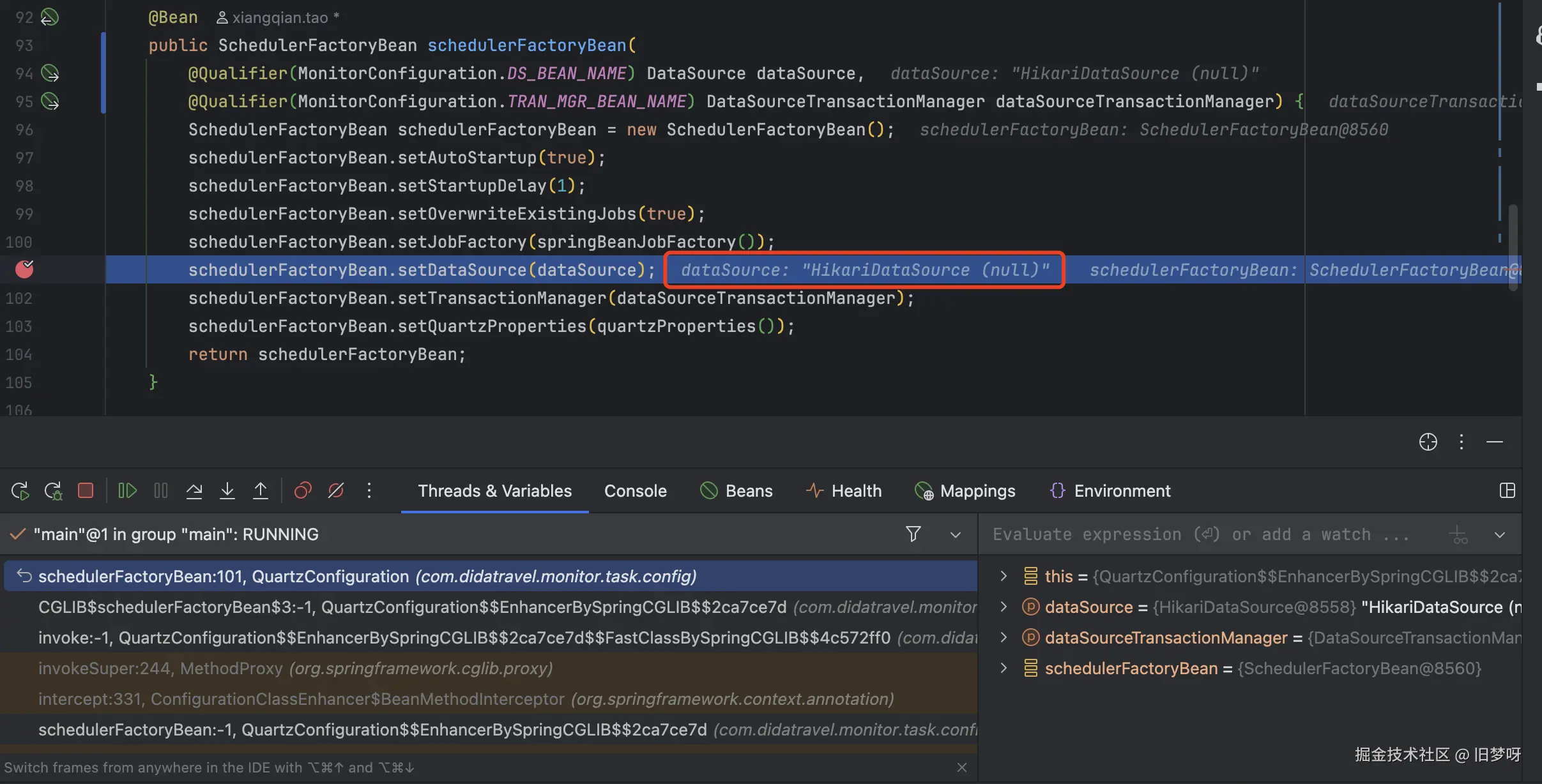Stop the debug session
The image size is (1542, 784).
[x=86, y=490]
